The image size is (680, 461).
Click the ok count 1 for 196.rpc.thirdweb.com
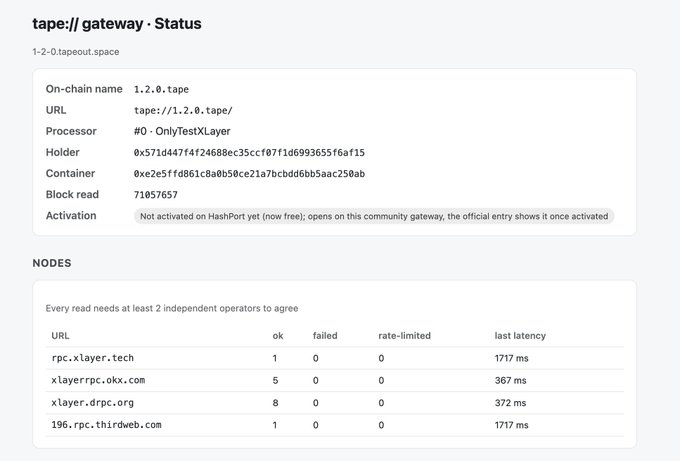coord(275,425)
